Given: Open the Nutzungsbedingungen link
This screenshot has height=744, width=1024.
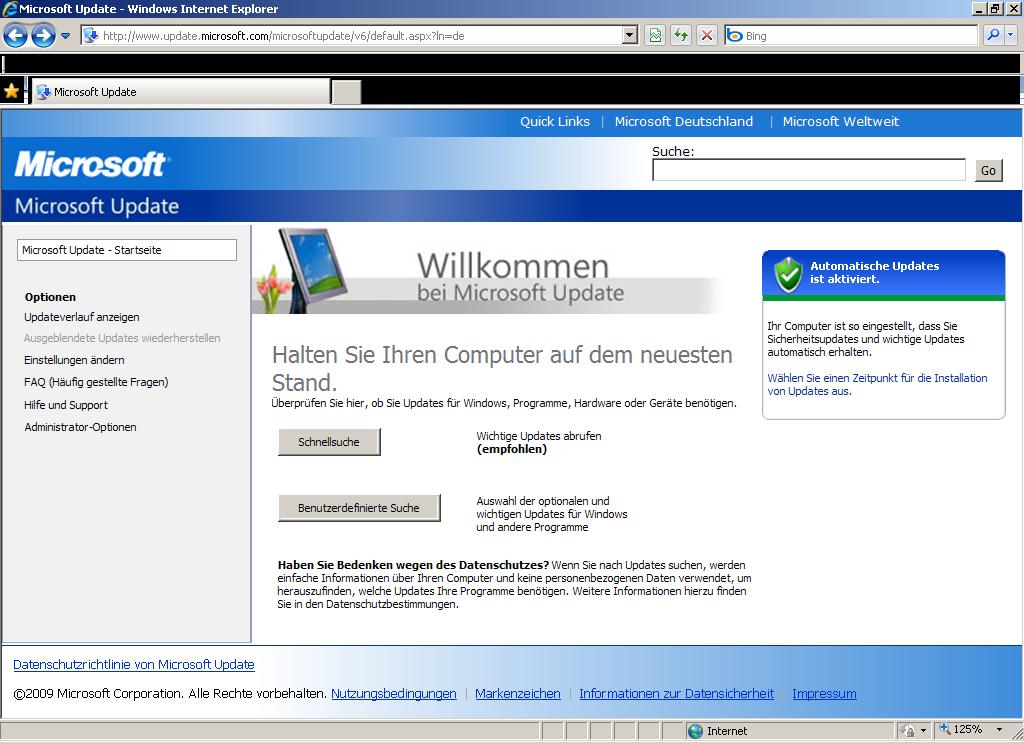Looking at the screenshot, I should [x=394, y=694].
